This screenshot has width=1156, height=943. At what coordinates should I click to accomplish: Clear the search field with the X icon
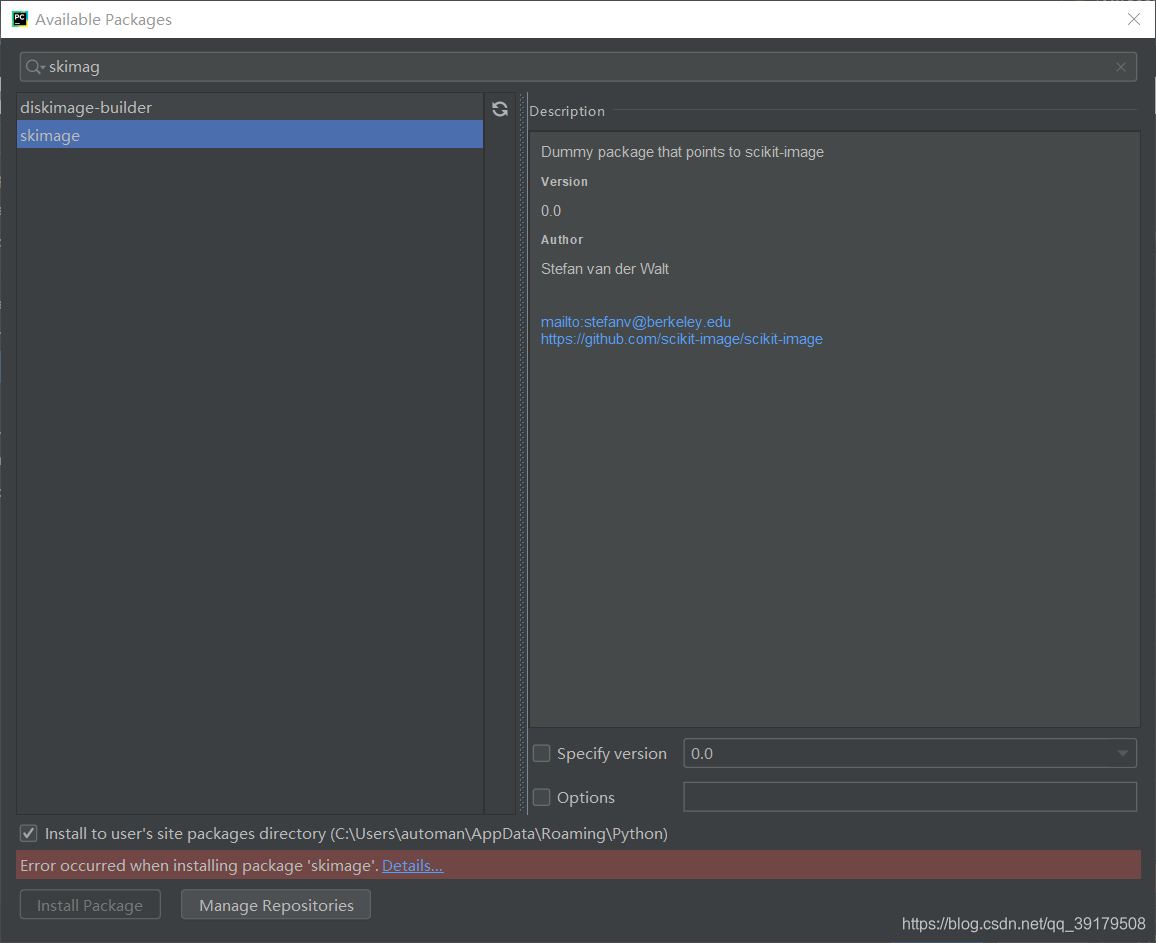[x=1121, y=67]
